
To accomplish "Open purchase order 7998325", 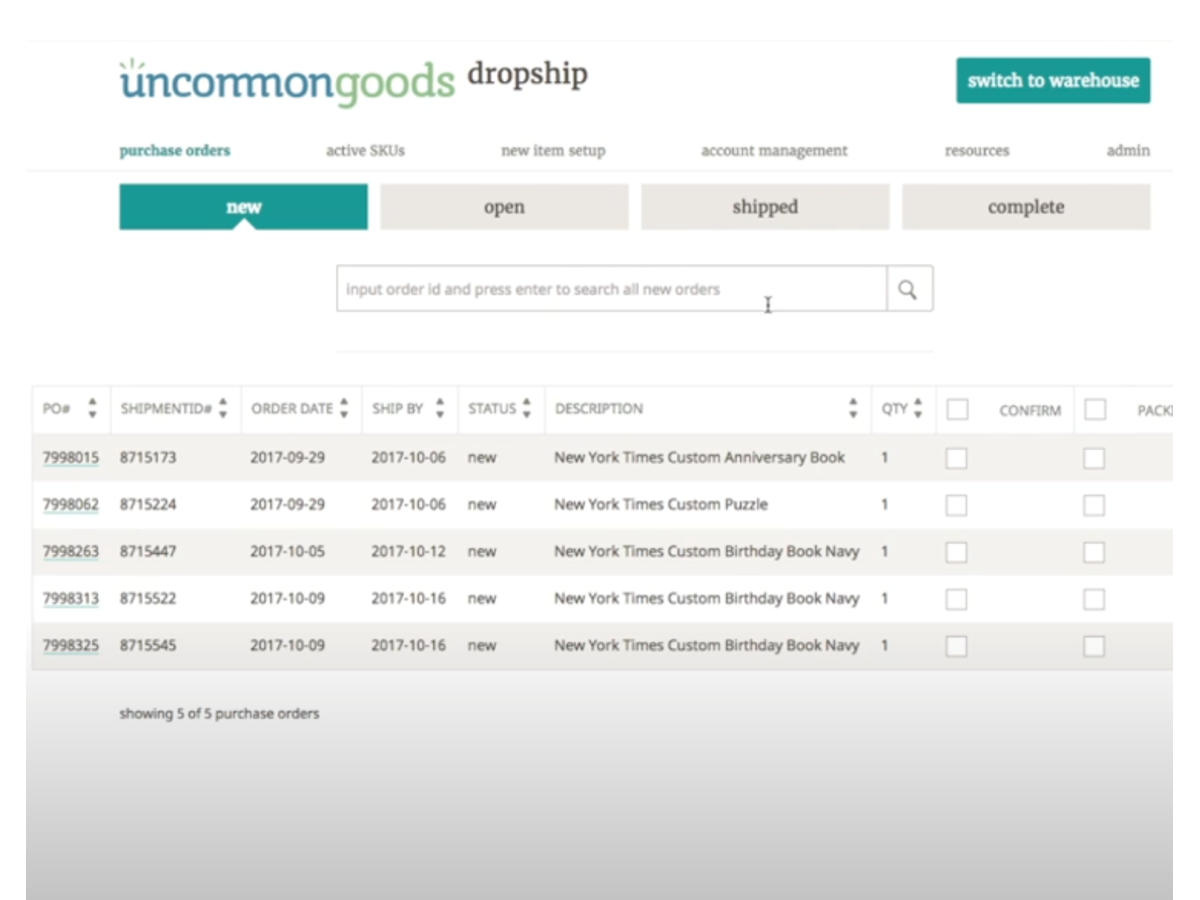I will (x=70, y=646).
